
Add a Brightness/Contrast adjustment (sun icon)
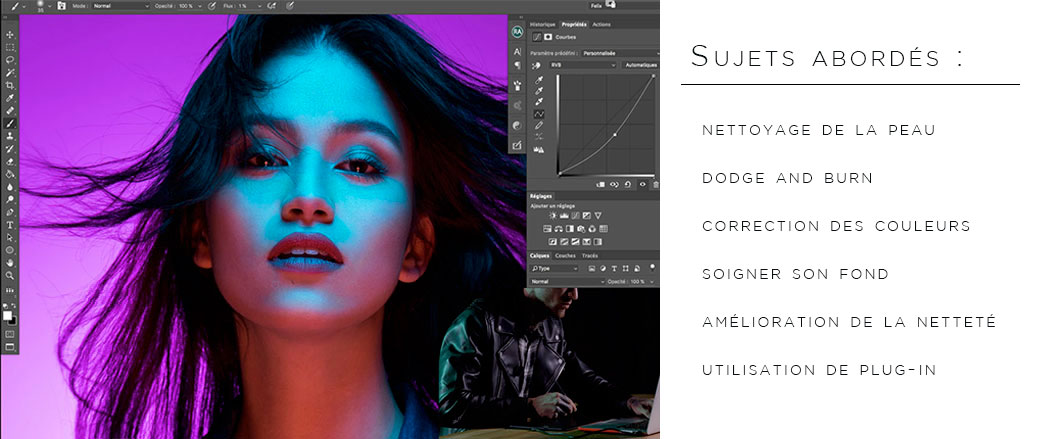pos(554,216)
